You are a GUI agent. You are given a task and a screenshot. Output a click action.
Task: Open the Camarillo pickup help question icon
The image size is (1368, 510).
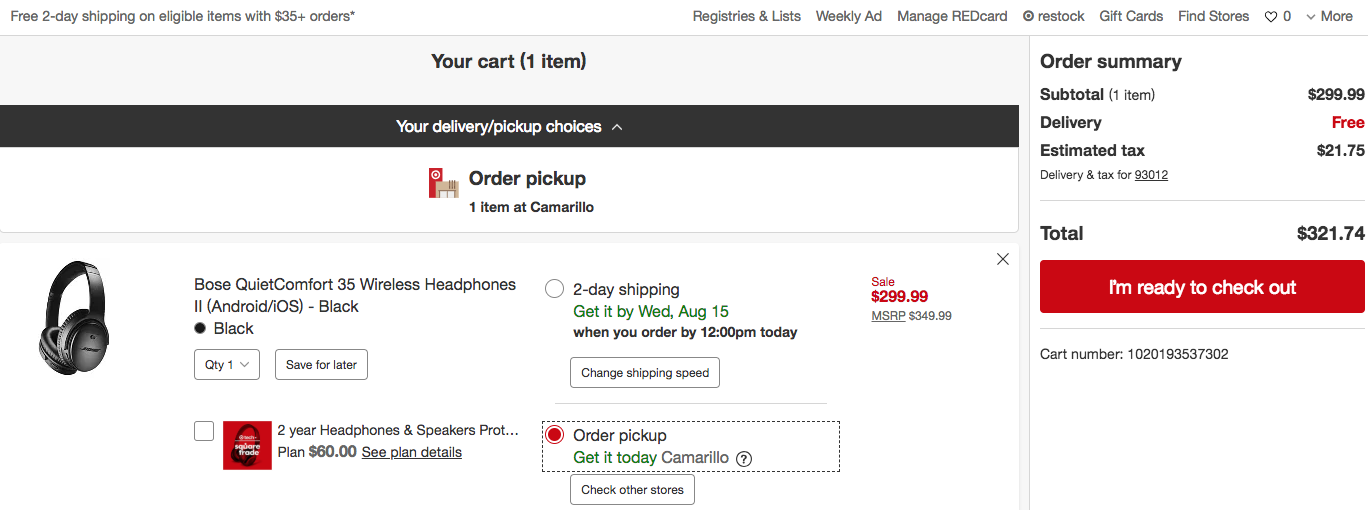coord(744,459)
